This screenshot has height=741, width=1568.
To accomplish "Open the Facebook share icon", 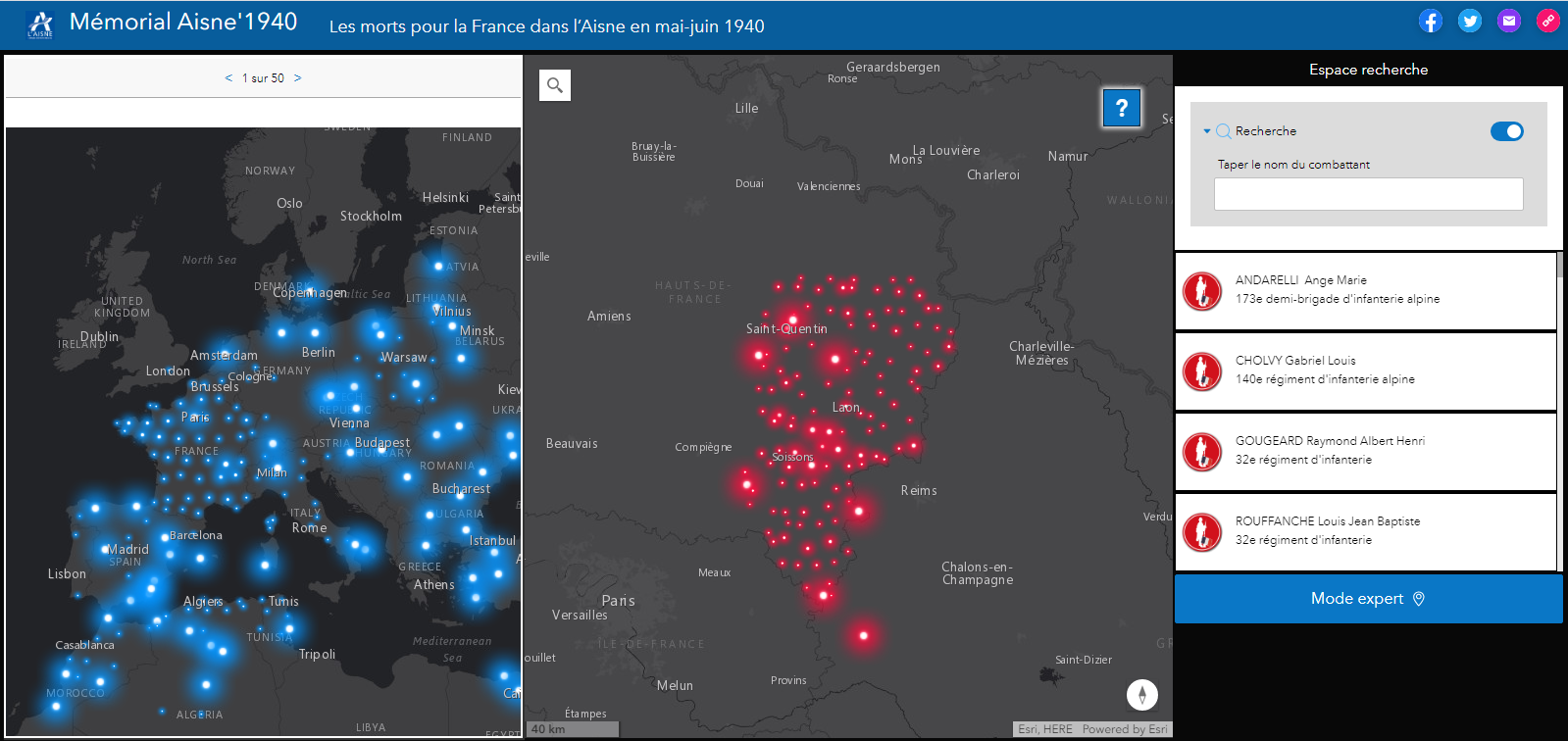I will coord(1430,21).
